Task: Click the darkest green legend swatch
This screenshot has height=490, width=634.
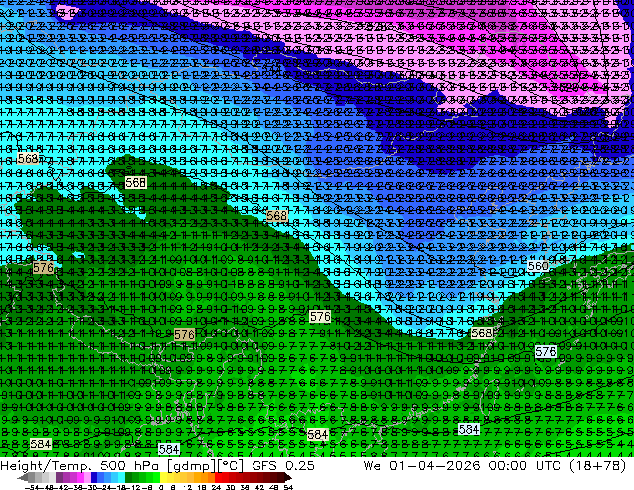Action: (129, 477)
